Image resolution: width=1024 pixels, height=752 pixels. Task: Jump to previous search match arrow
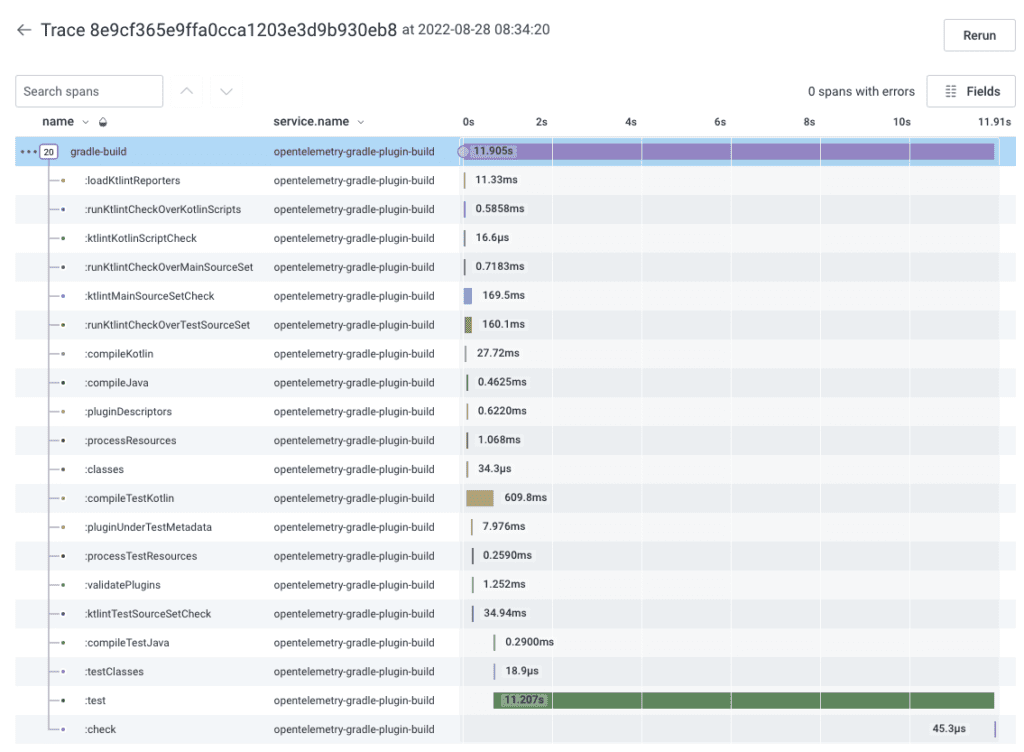pyautogui.click(x=187, y=92)
